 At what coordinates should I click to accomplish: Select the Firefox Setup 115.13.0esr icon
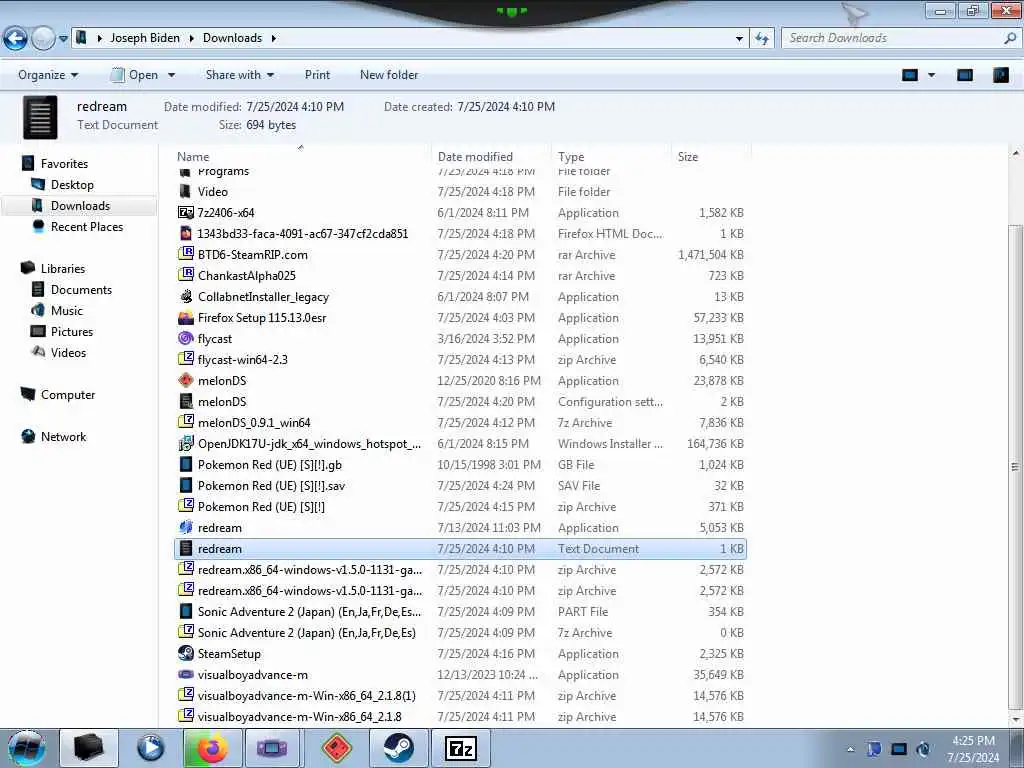click(x=185, y=317)
